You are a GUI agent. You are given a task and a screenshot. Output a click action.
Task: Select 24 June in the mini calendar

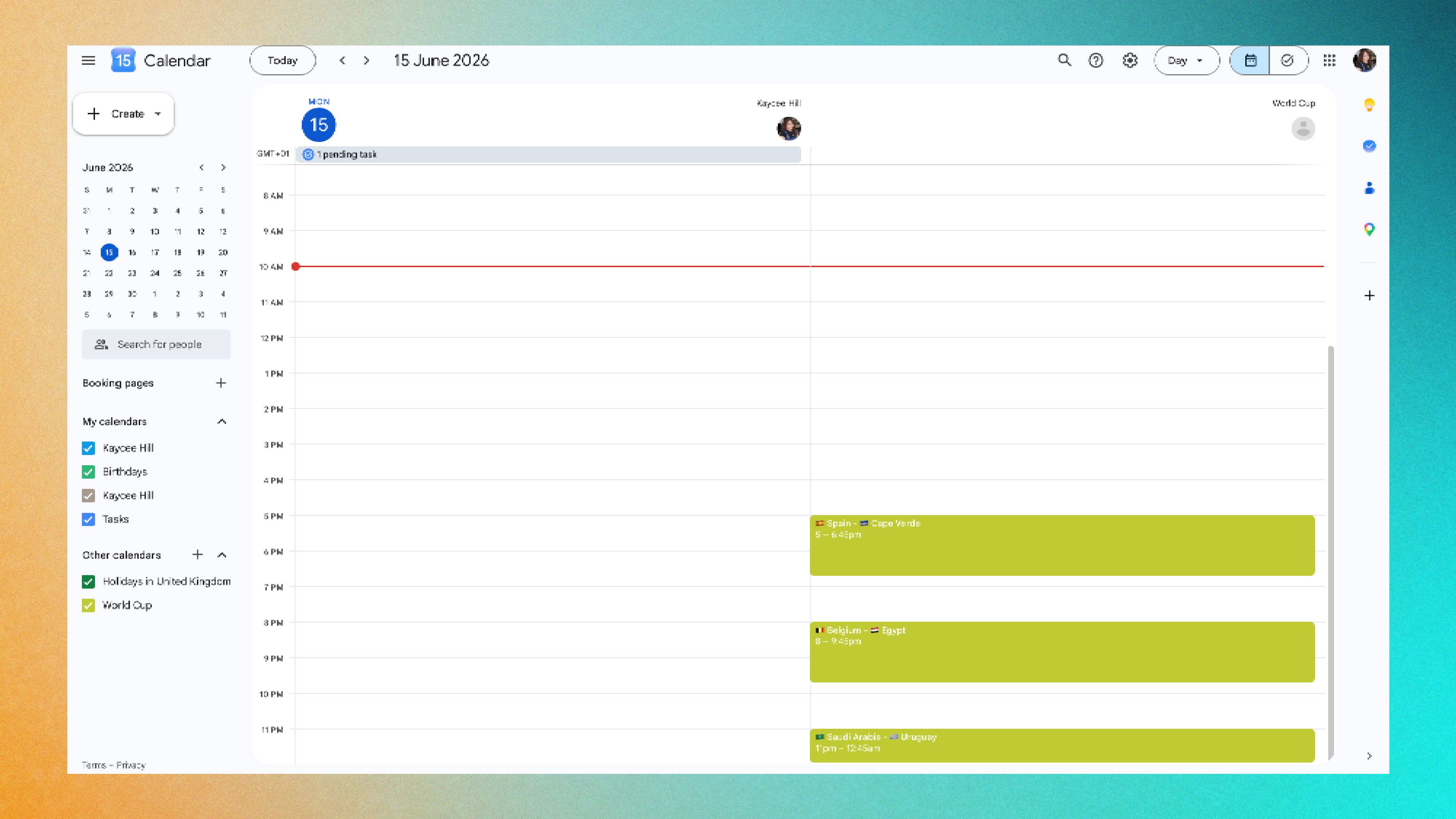pos(155,273)
